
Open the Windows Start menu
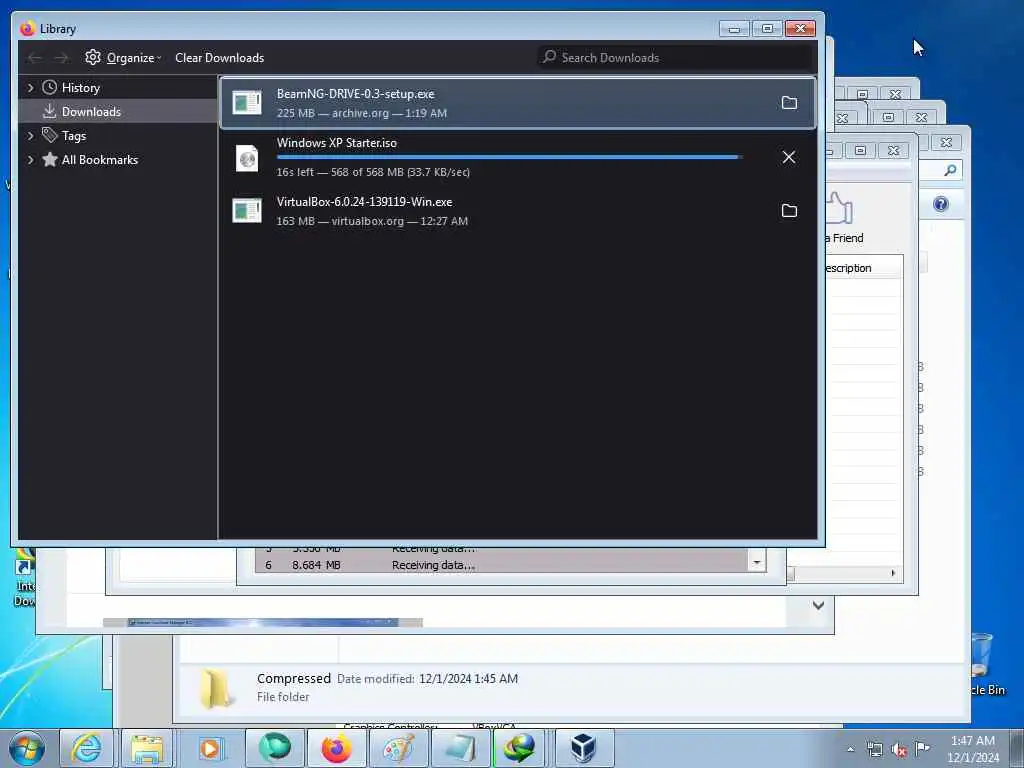click(x=27, y=748)
